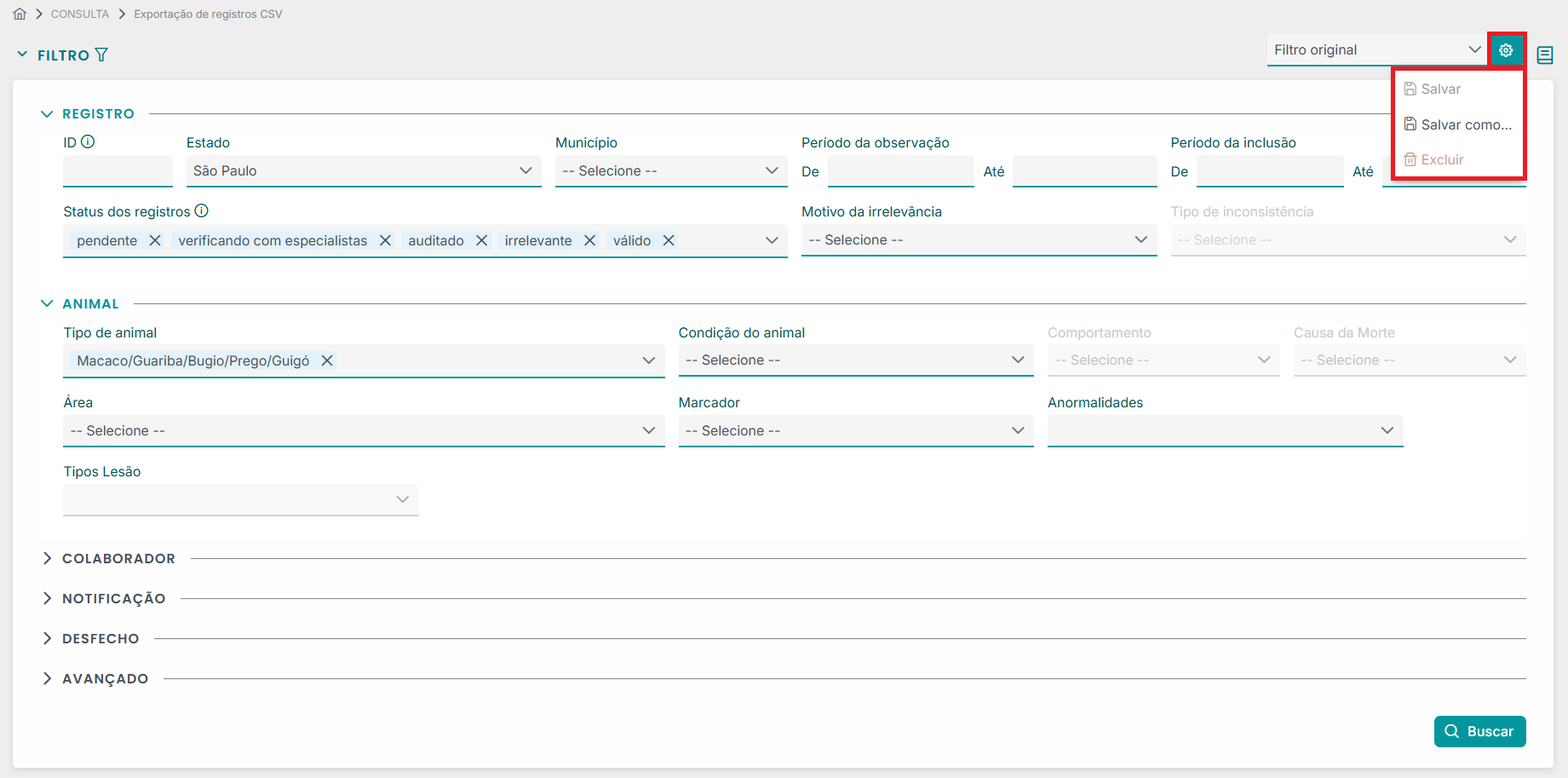The width and height of the screenshot is (1568, 778).
Task: Click the list panel icon beside gear
Action: pos(1544,55)
